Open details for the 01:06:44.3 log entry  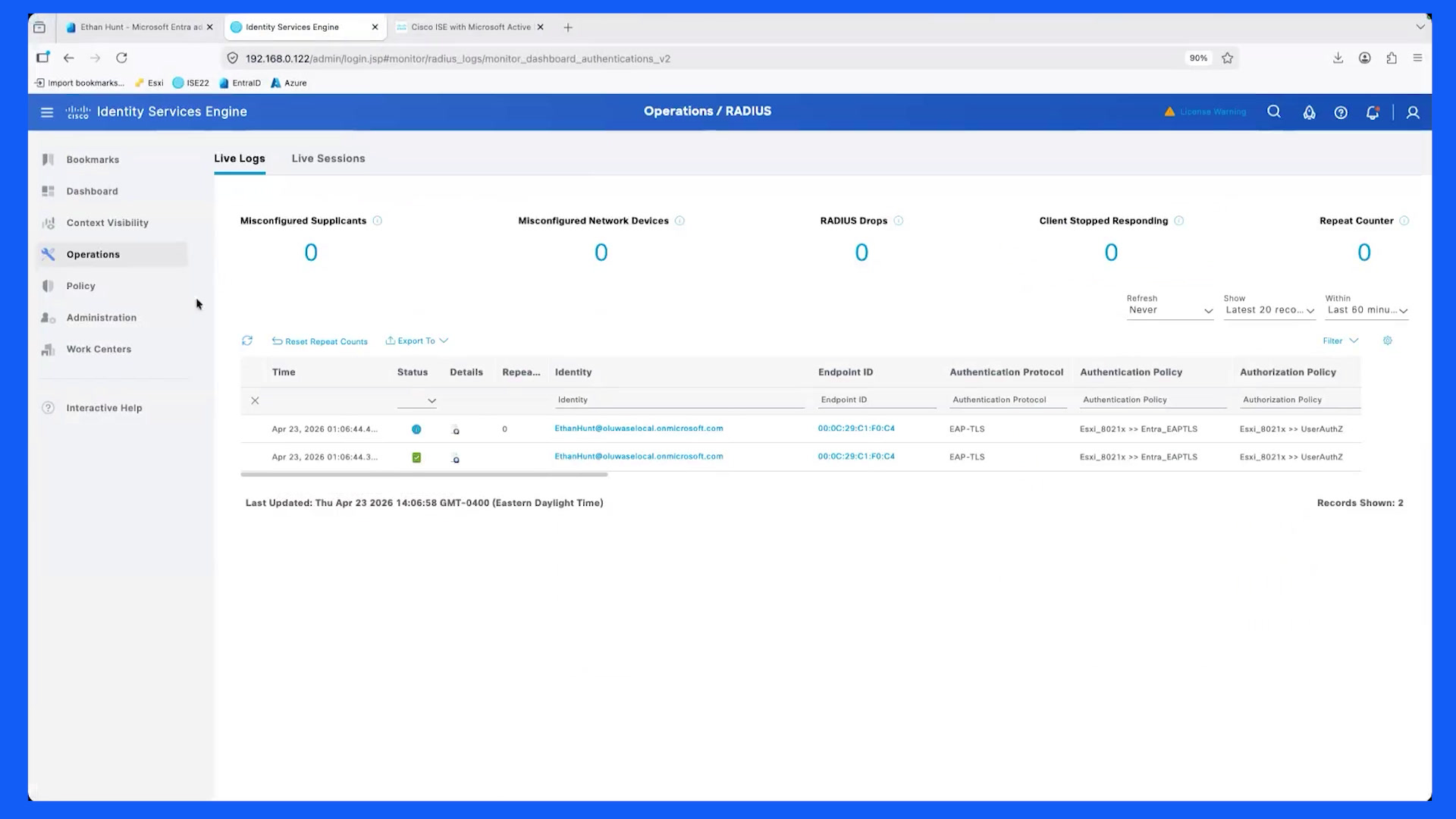456,458
